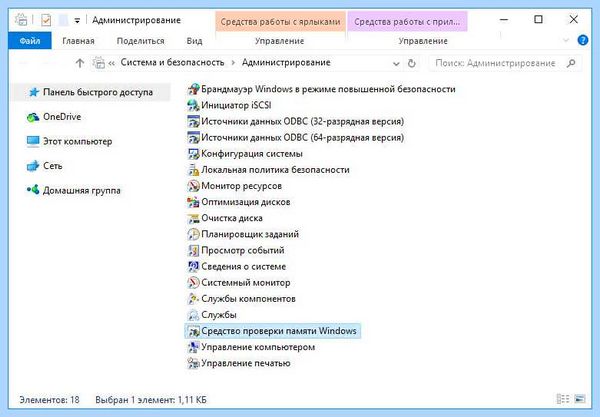
Task: Select the text Управление печатью
Action: coord(246,363)
